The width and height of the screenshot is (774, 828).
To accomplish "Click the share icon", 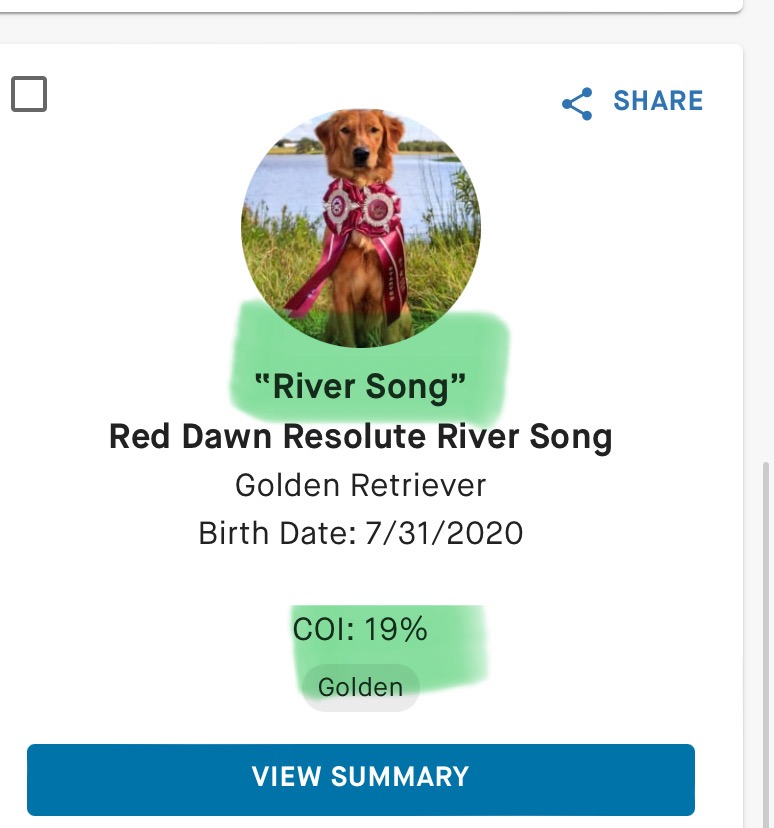I will pyautogui.click(x=577, y=103).
